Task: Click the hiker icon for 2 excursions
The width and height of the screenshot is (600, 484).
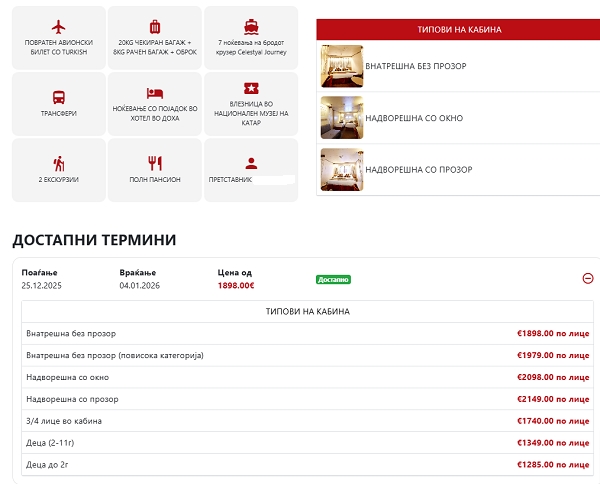Action: pyautogui.click(x=58, y=163)
